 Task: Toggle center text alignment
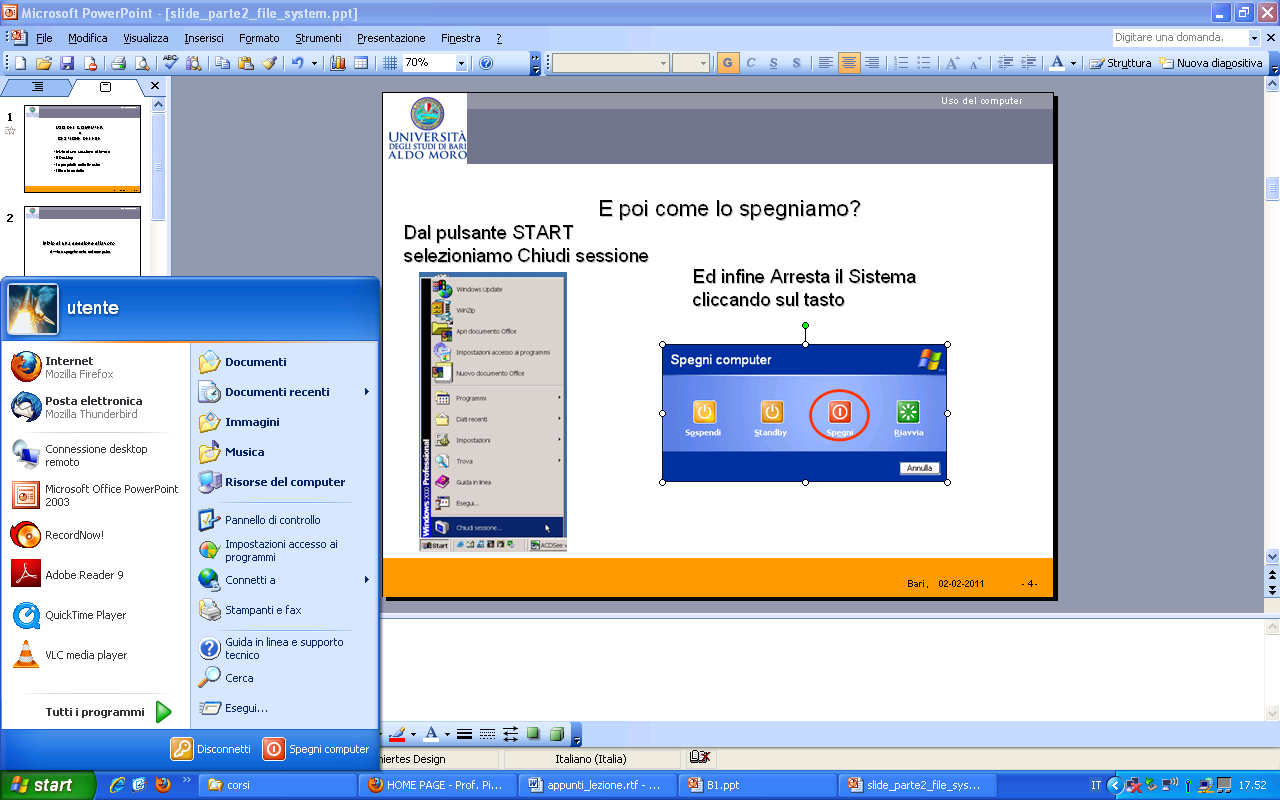coord(849,63)
